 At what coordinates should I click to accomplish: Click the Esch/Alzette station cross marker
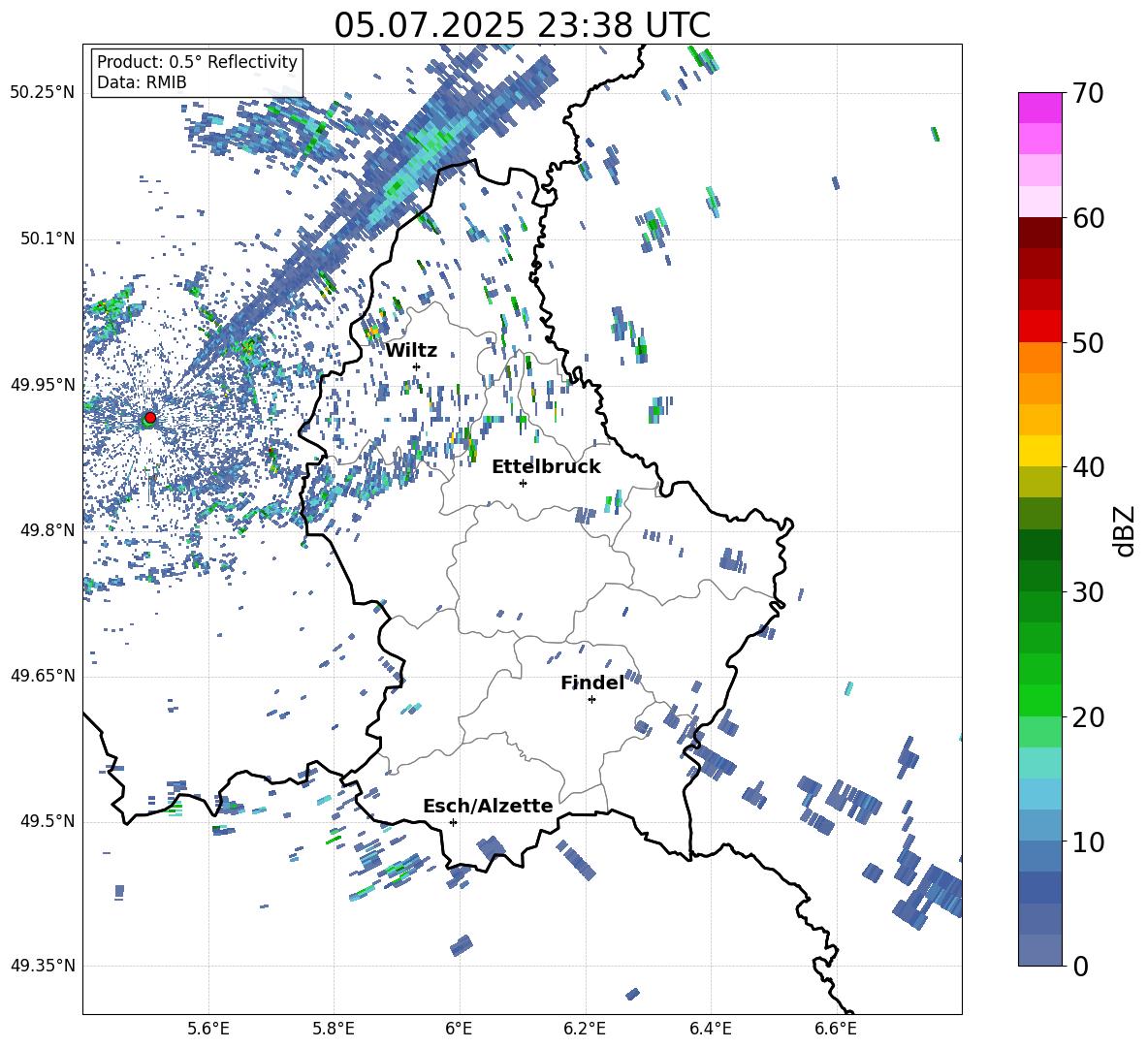point(453,822)
